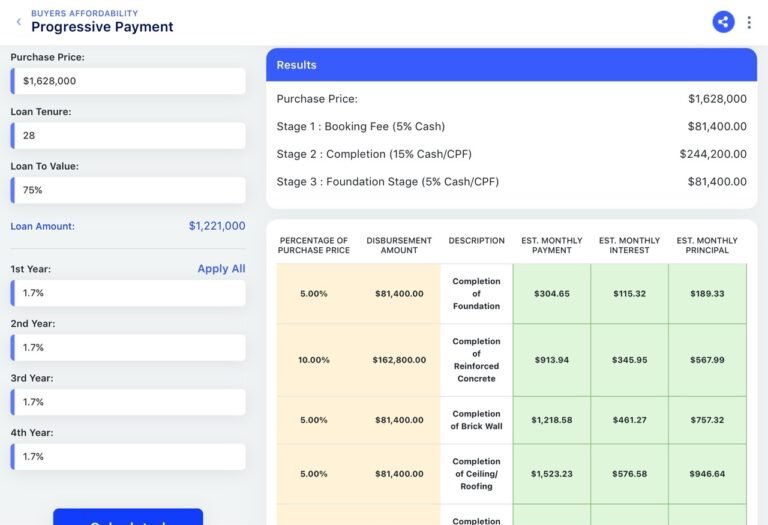Go back using the left chevron arrow
Screen dimensions: 768x525
tap(19, 22)
